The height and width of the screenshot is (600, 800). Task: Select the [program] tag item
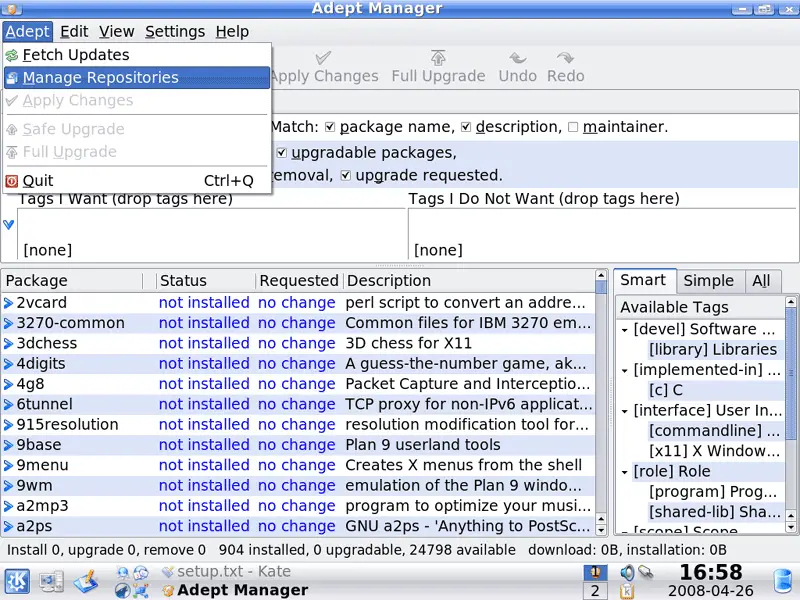tap(713, 492)
